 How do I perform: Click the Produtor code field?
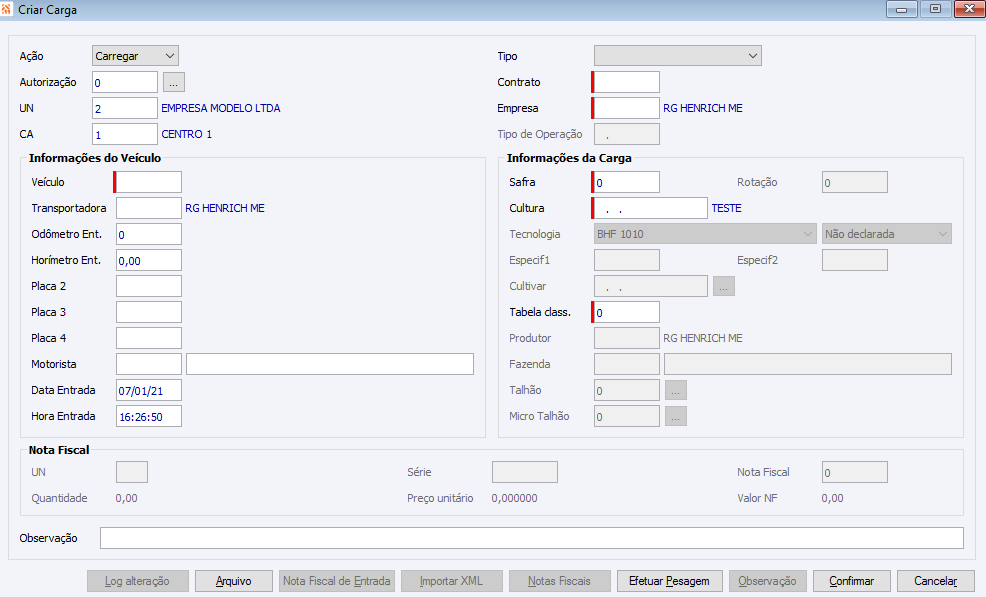tap(627, 338)
